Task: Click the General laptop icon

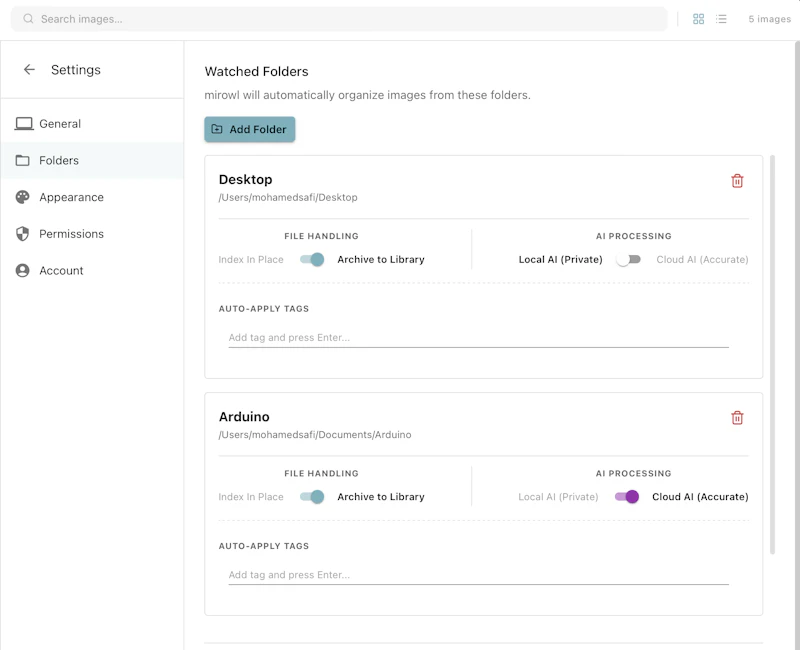Action: coord(23,123)
